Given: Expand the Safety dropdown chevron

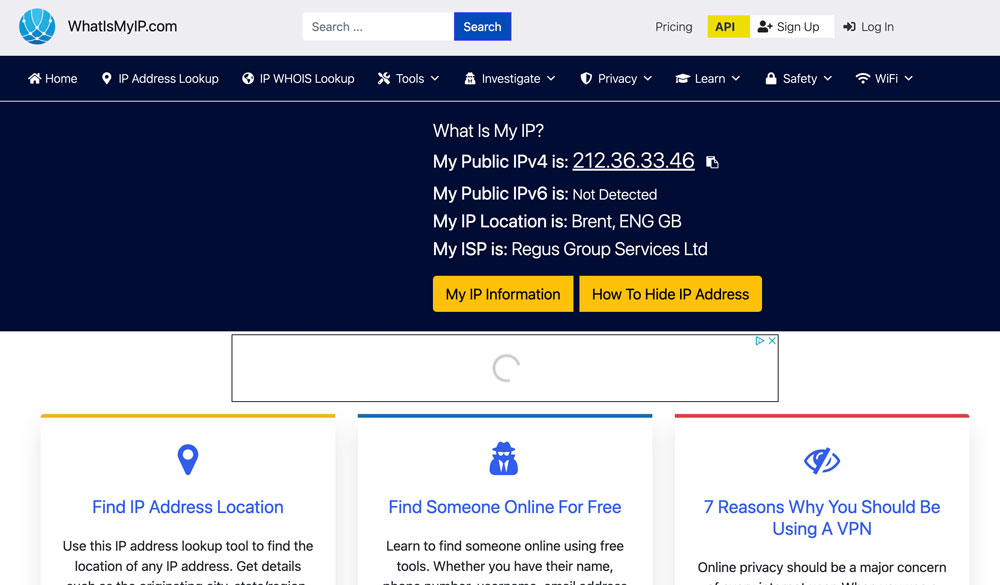Looking at the screenshot, I should [828, 78].
